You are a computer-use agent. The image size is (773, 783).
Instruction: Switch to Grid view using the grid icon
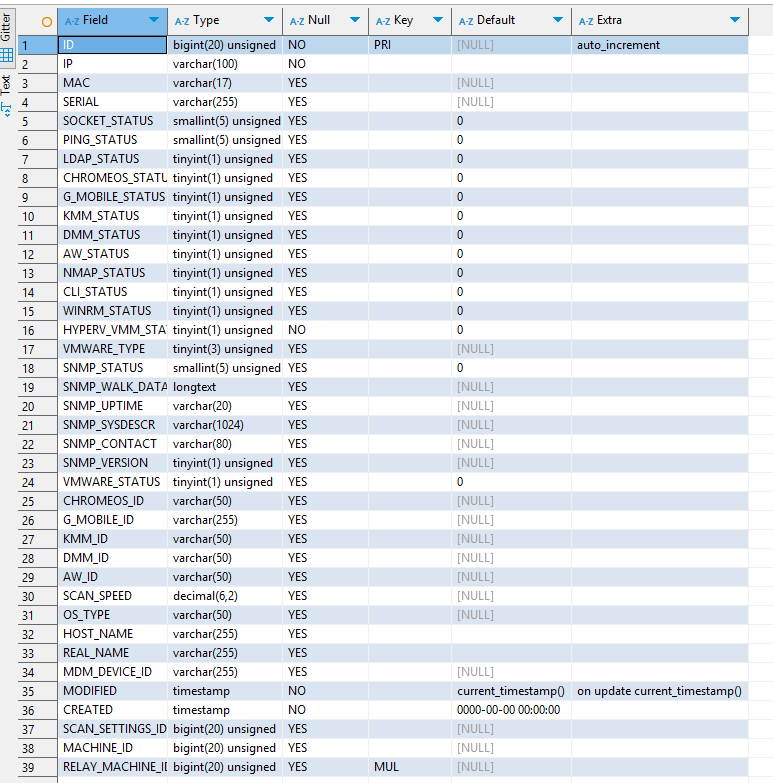click(7, 56)
